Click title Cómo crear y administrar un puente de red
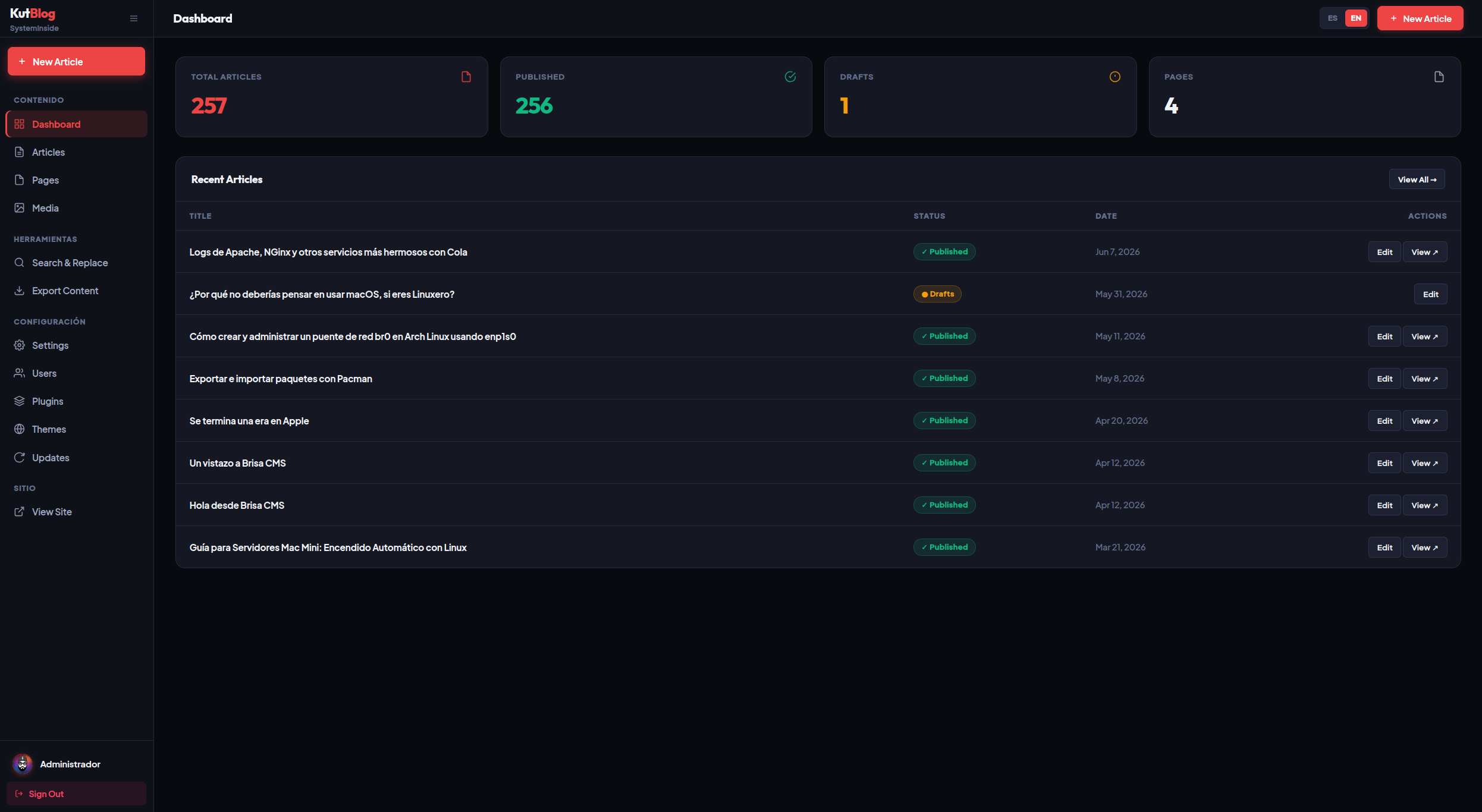Screen dimensions: 1482x812 [x=353, y=336]
